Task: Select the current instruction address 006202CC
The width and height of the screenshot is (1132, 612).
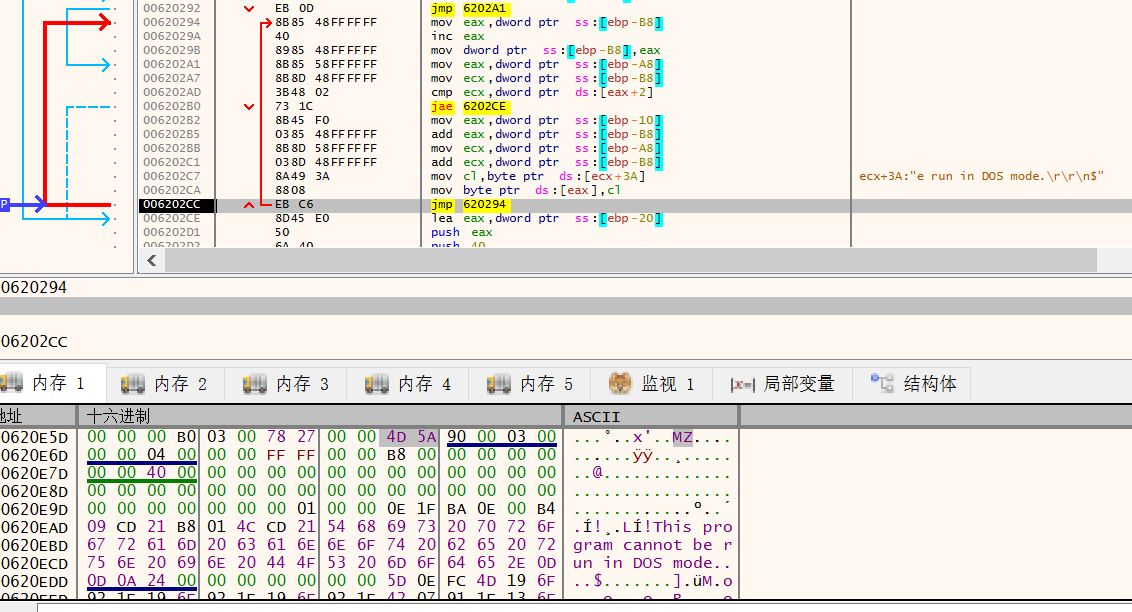Action: point(172,204)
